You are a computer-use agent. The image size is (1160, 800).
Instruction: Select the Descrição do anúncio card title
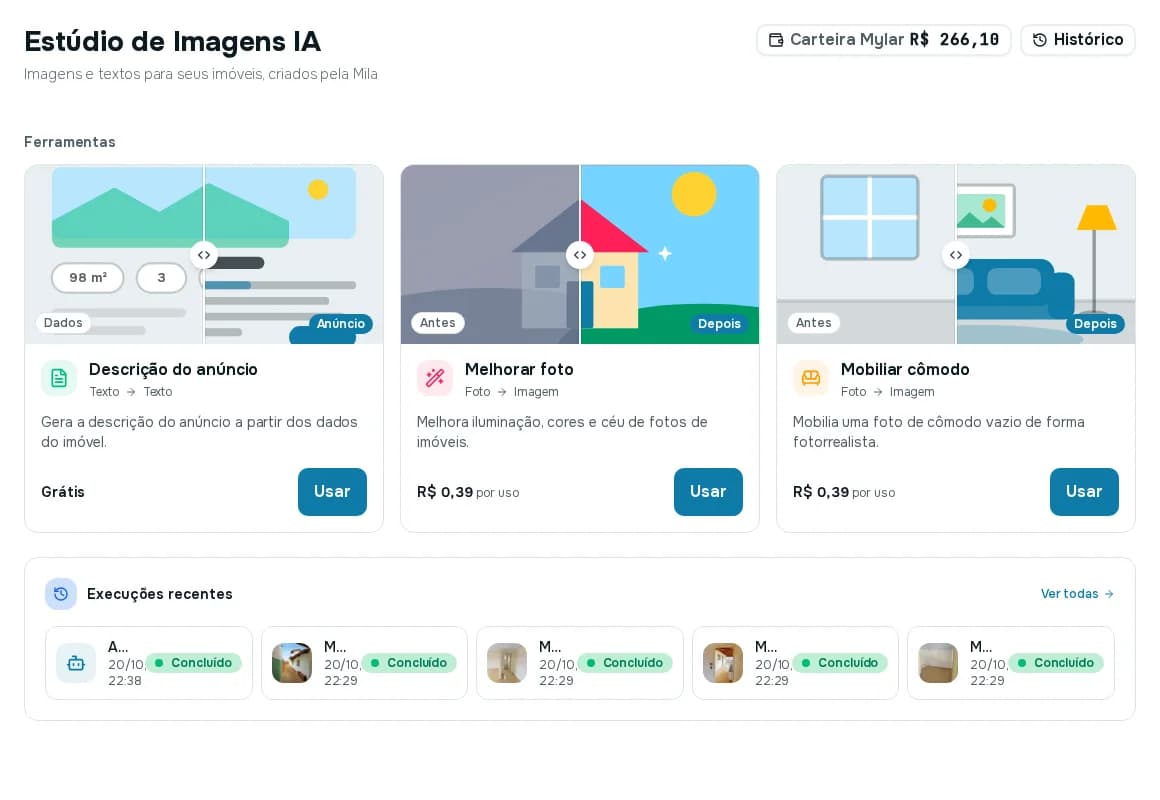pyautogui.click(x=173, y=369)
